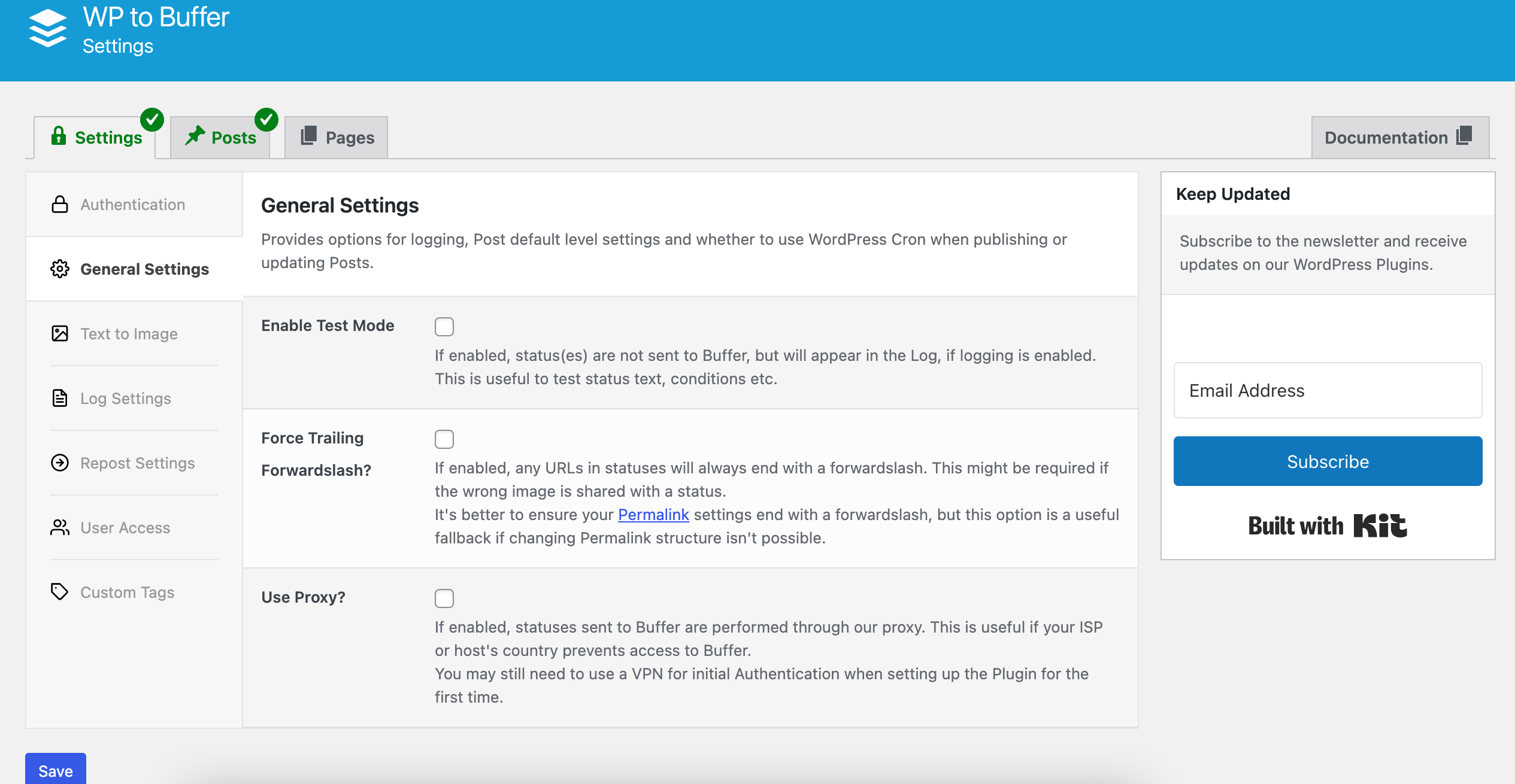Go to User Access section
Image resolution: width=1515 pixels, height=784 pixels.
tap(134, 528)
